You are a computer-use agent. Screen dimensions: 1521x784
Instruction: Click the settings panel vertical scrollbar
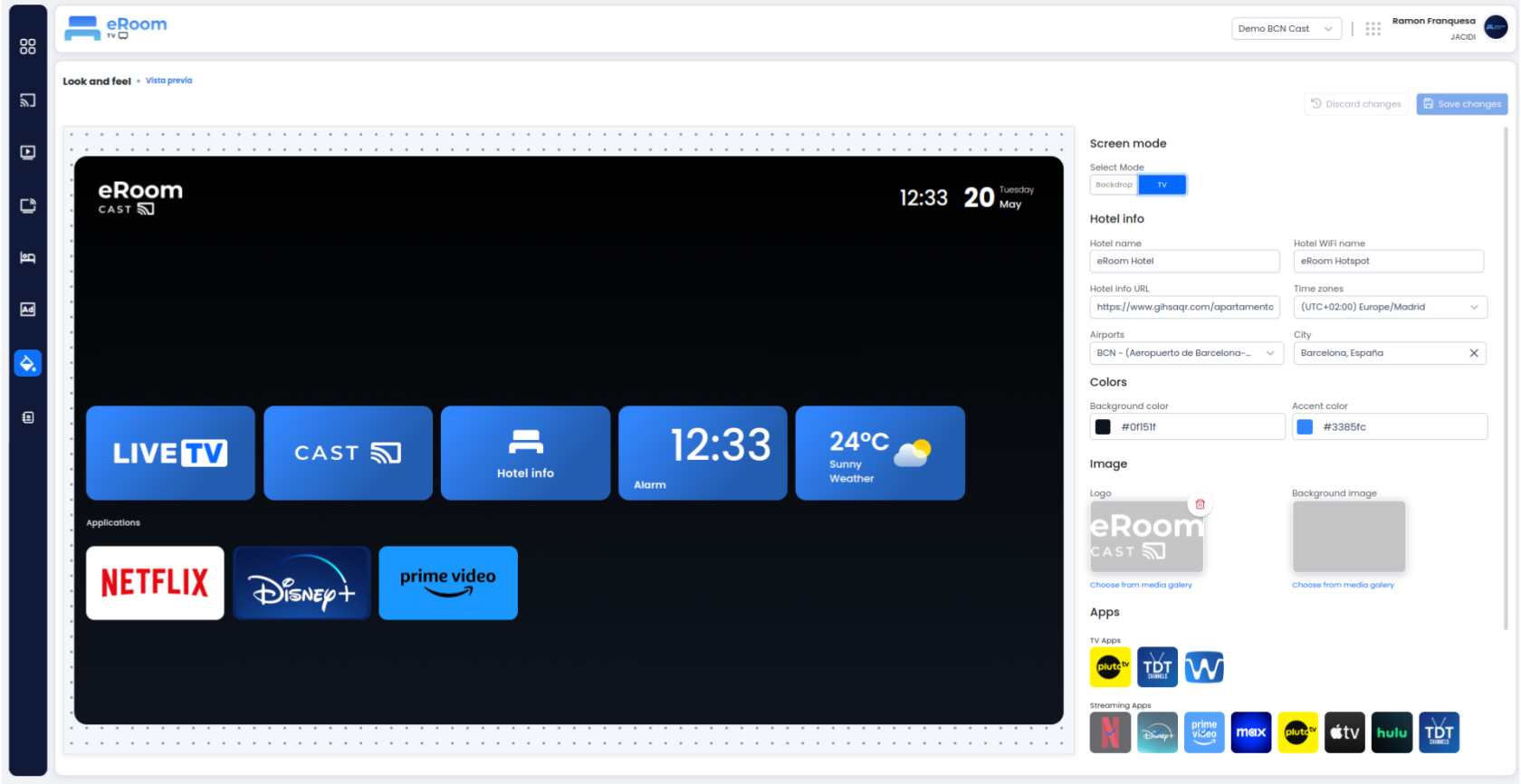coord(1506,380)
